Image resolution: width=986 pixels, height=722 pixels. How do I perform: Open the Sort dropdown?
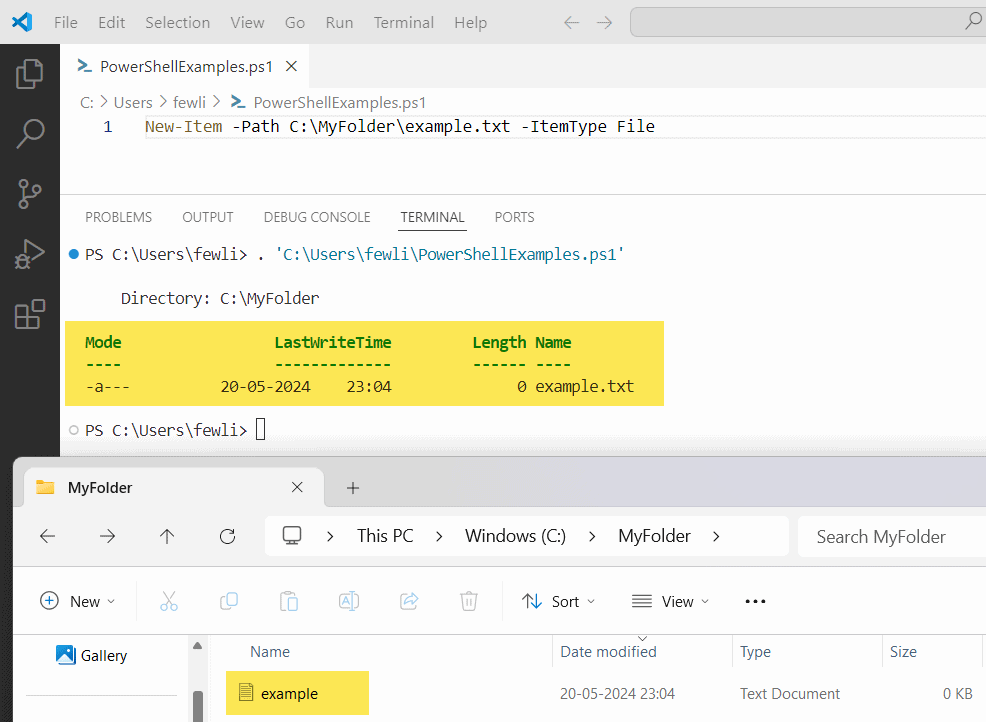(559, 601)
